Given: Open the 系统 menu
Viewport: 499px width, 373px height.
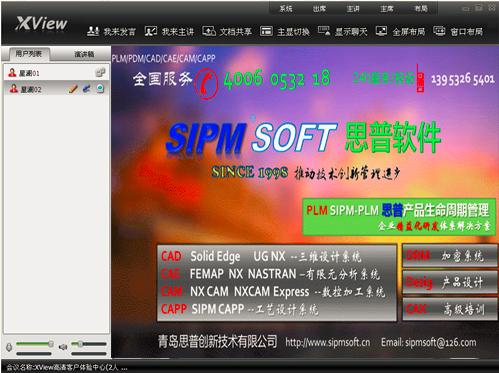Looking at the screenshot, I should [x=286, y=9].
